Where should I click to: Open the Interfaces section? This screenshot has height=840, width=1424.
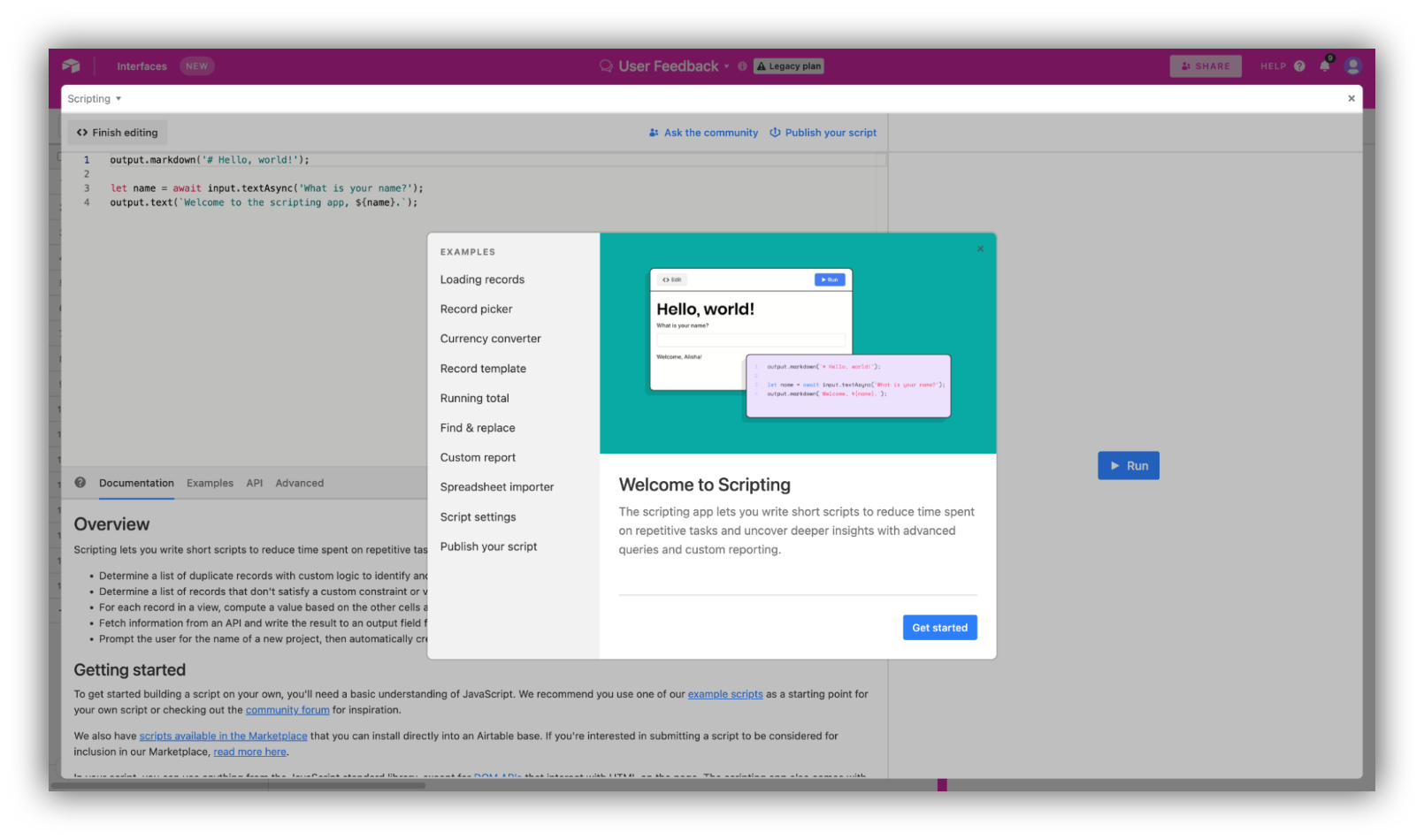[142, 66]
